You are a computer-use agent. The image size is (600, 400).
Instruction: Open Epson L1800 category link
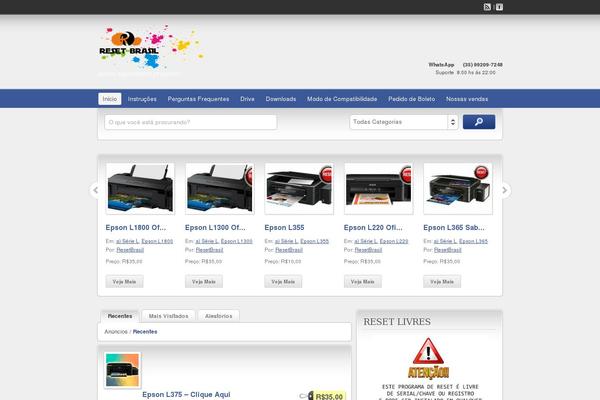tap(157, 241)
